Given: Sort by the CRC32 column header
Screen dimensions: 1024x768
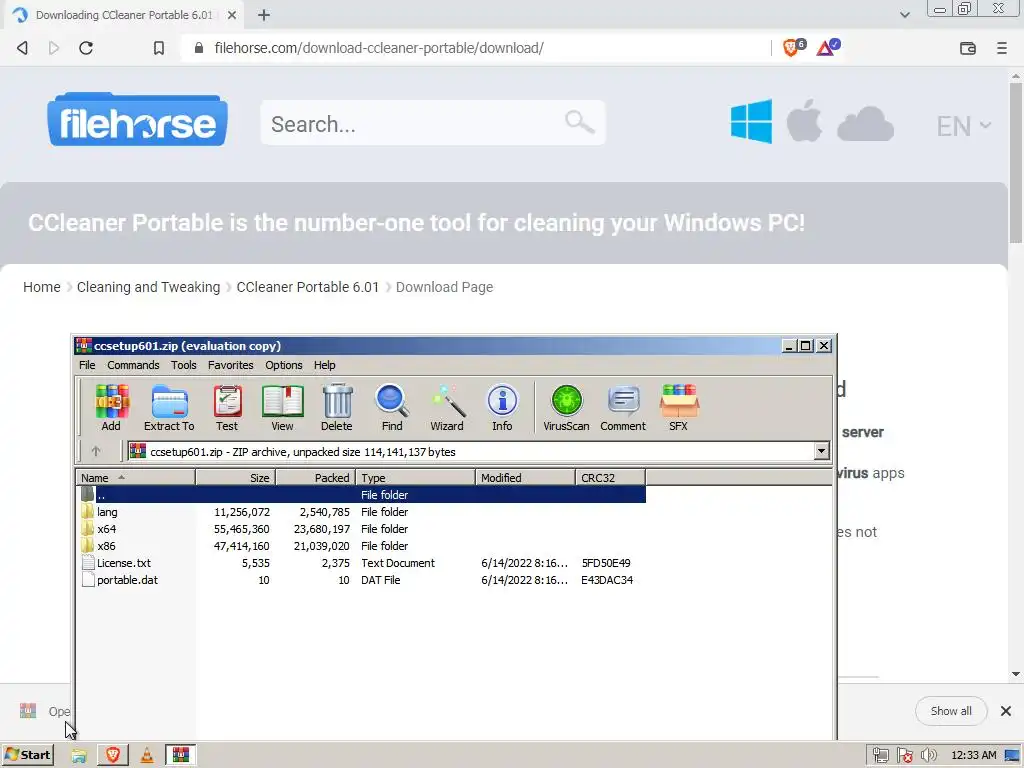Looking at the screenshot, I should [610, 478].
